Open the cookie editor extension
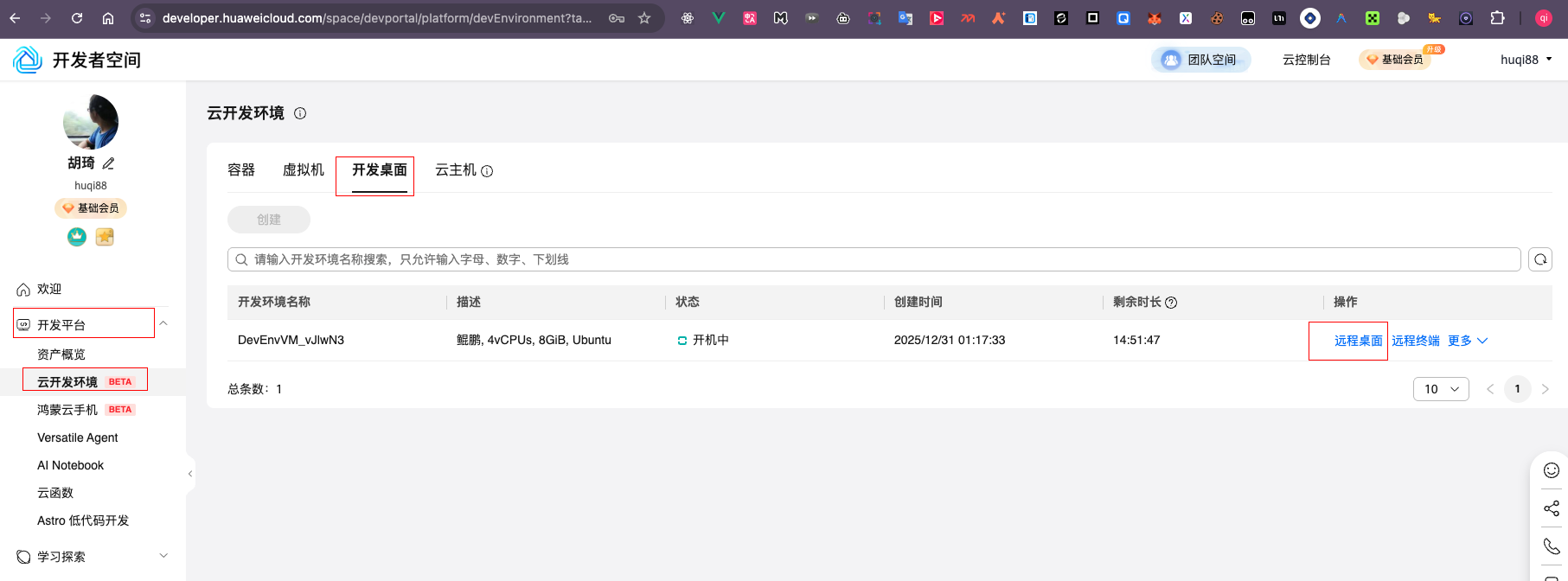 click(x=1217, y=18)
